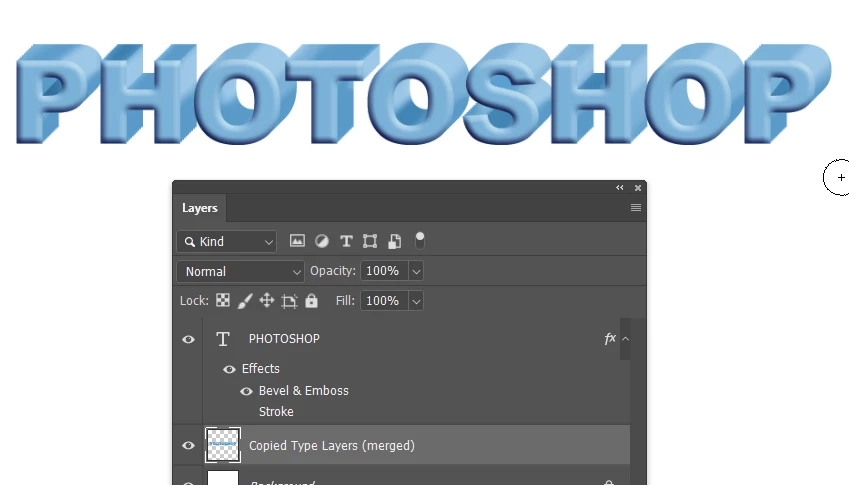Toggle visibility of all Effects
This screenshot has width=849, height=485.
tap(229, 369)
